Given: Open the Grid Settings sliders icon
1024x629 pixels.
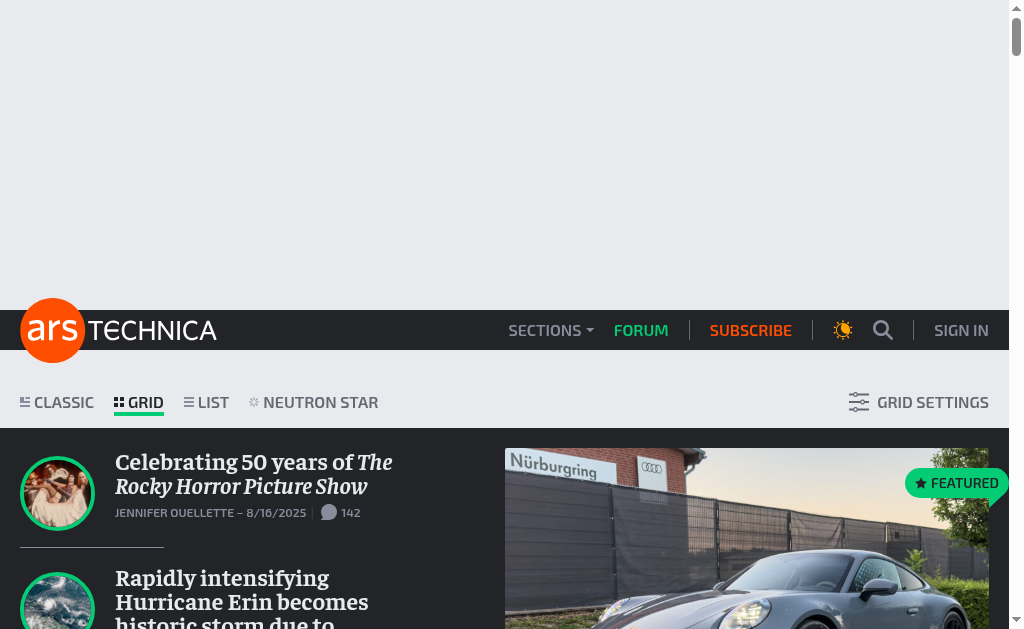Looking at the screenshot, I should pyautogui.click(x=859, y=402).
